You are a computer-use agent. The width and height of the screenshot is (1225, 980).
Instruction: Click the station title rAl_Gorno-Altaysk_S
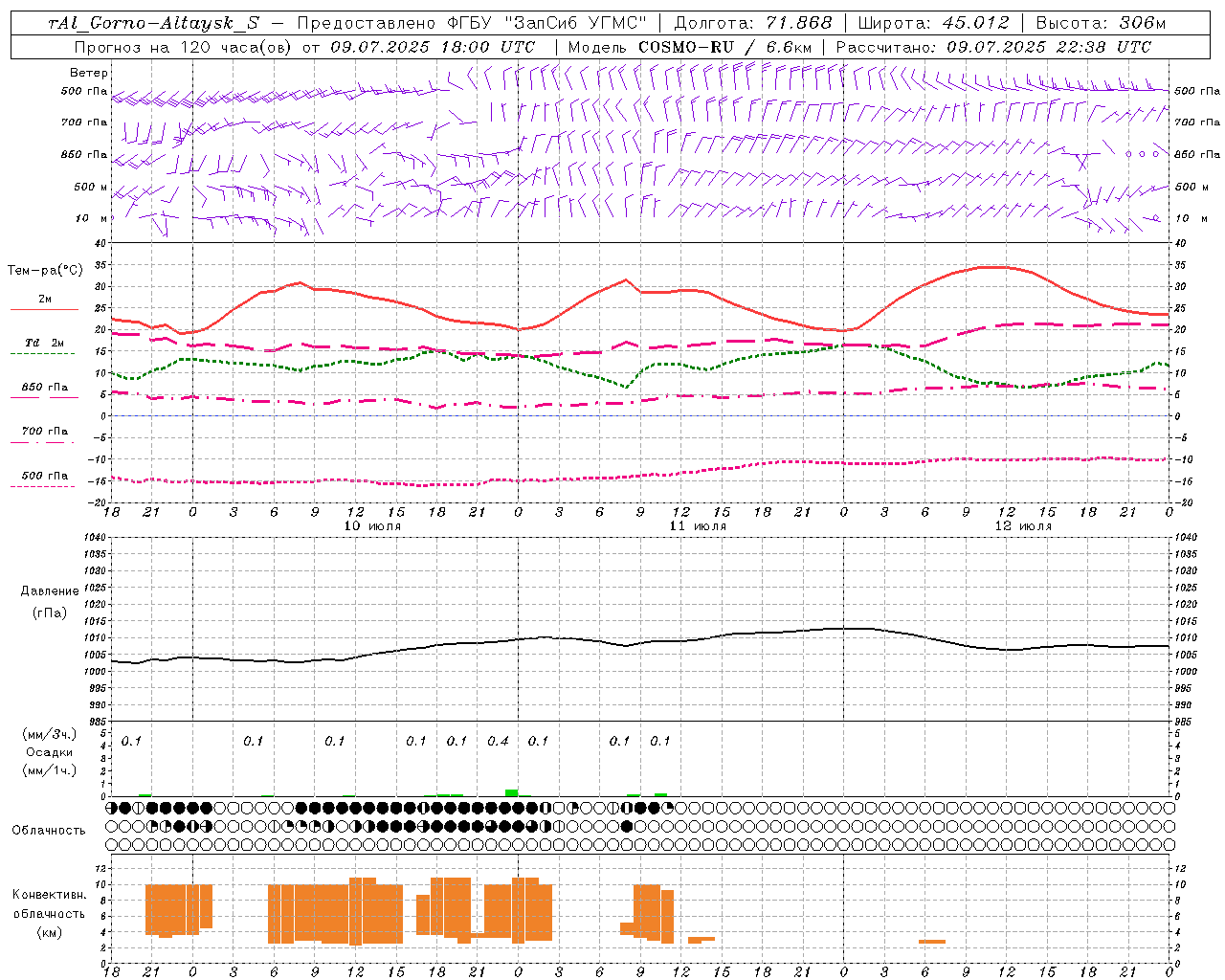(153, 23)
